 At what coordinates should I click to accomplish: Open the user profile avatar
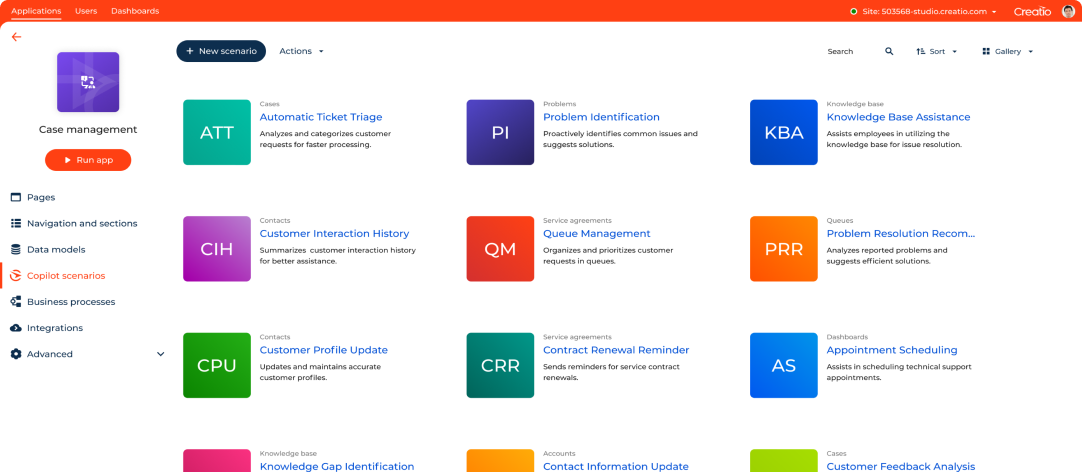pyautogui.click(x=1068, y=11)
